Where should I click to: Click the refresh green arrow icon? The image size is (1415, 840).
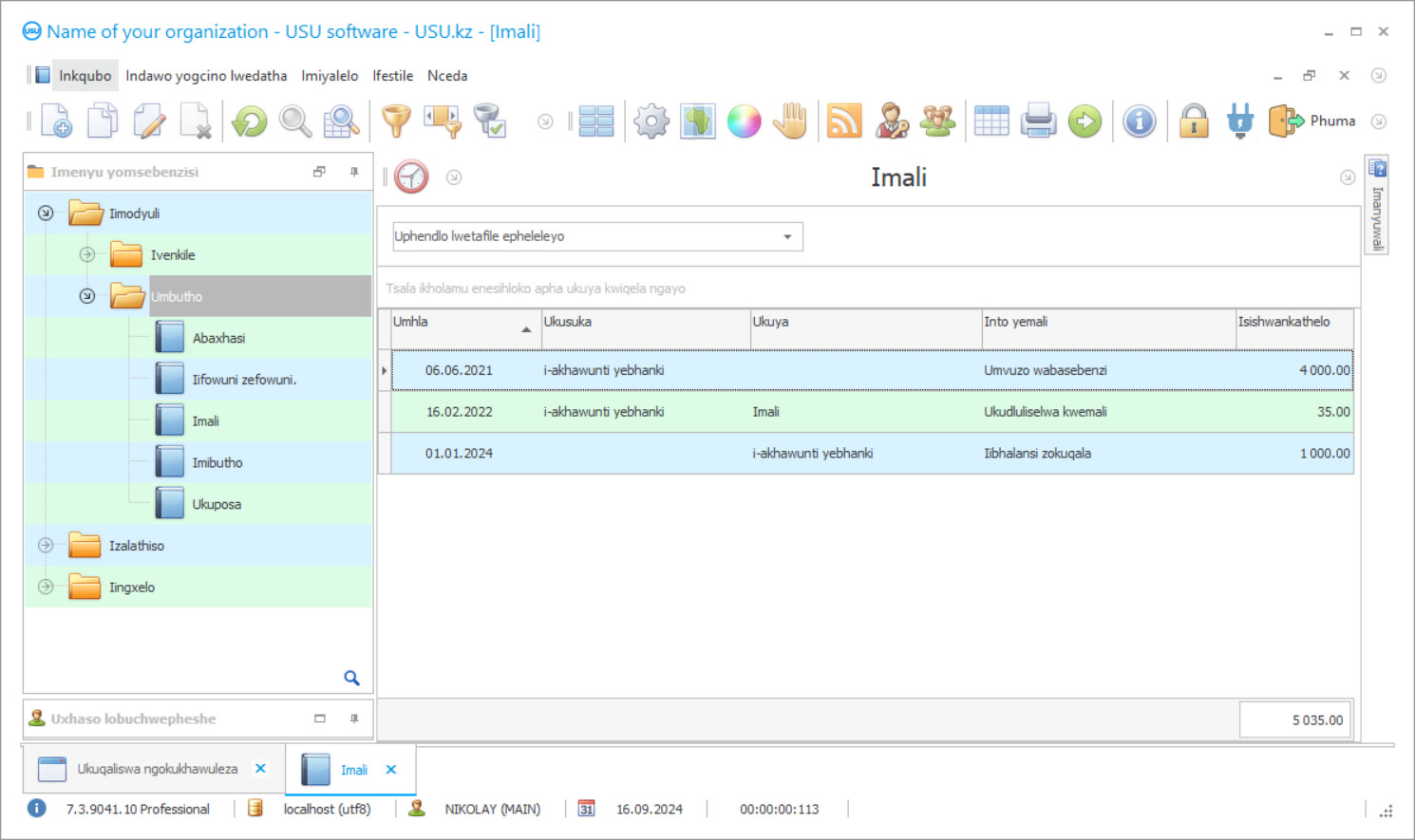coord(250,121)
